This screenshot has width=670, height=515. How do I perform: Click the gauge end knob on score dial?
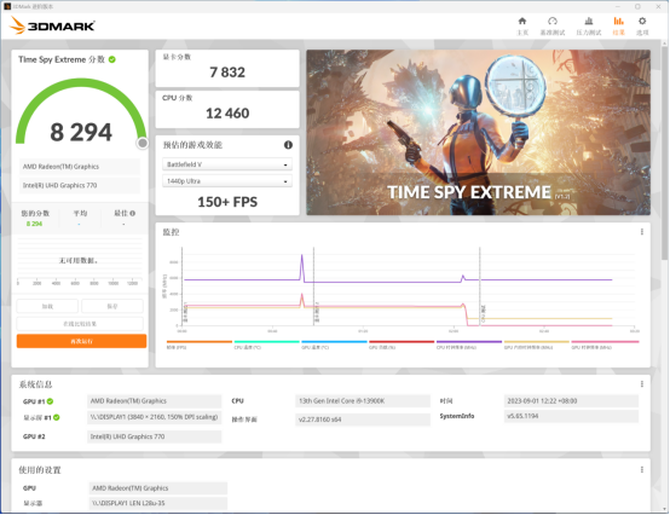pos(142,143)
